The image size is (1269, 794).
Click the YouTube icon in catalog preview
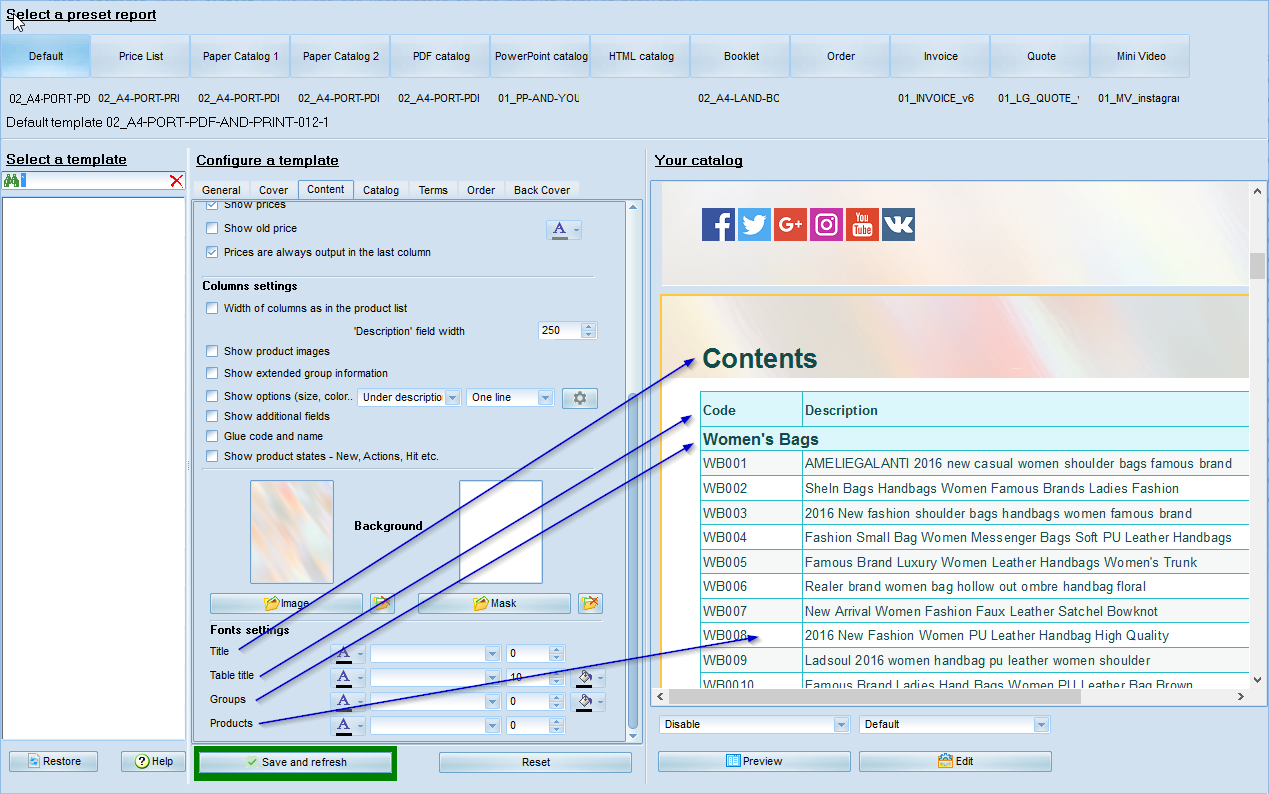pyautogui.click(x=862, y=225)
